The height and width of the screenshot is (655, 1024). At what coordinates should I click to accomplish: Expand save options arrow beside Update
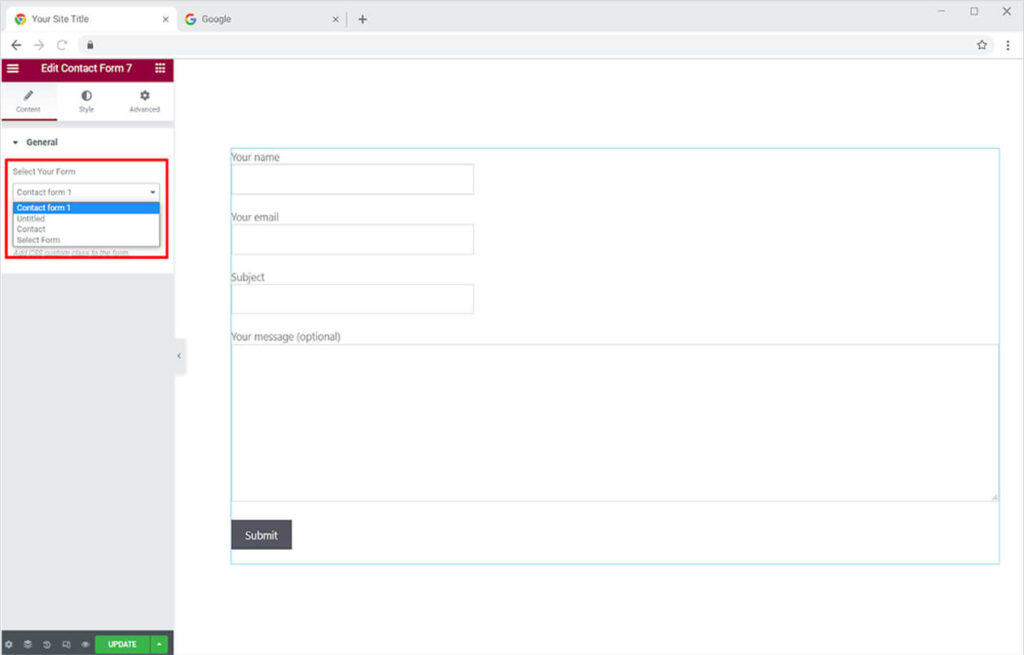161,645
